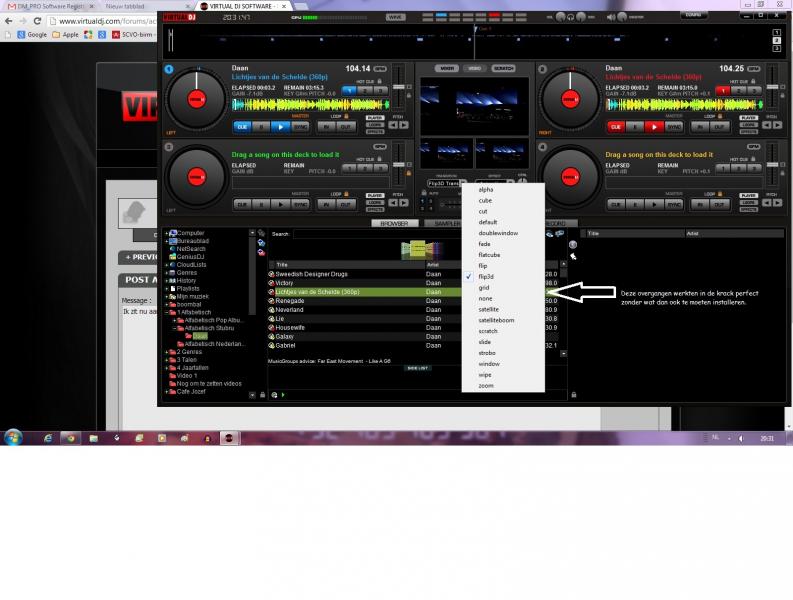The height and width of the screenshot is (600, 793).
Task: Collapse the 'Alfabetisch Stubru' folder
Action: click(x=174, y=328)
